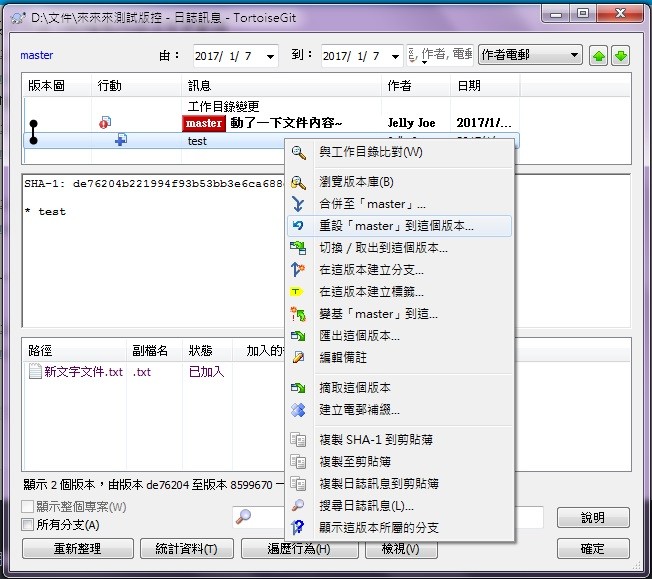The height and width of the screenshot is (579, 652).
Task: Click the merge arrow icon beside 合併至 master
Action: point(298,204)
